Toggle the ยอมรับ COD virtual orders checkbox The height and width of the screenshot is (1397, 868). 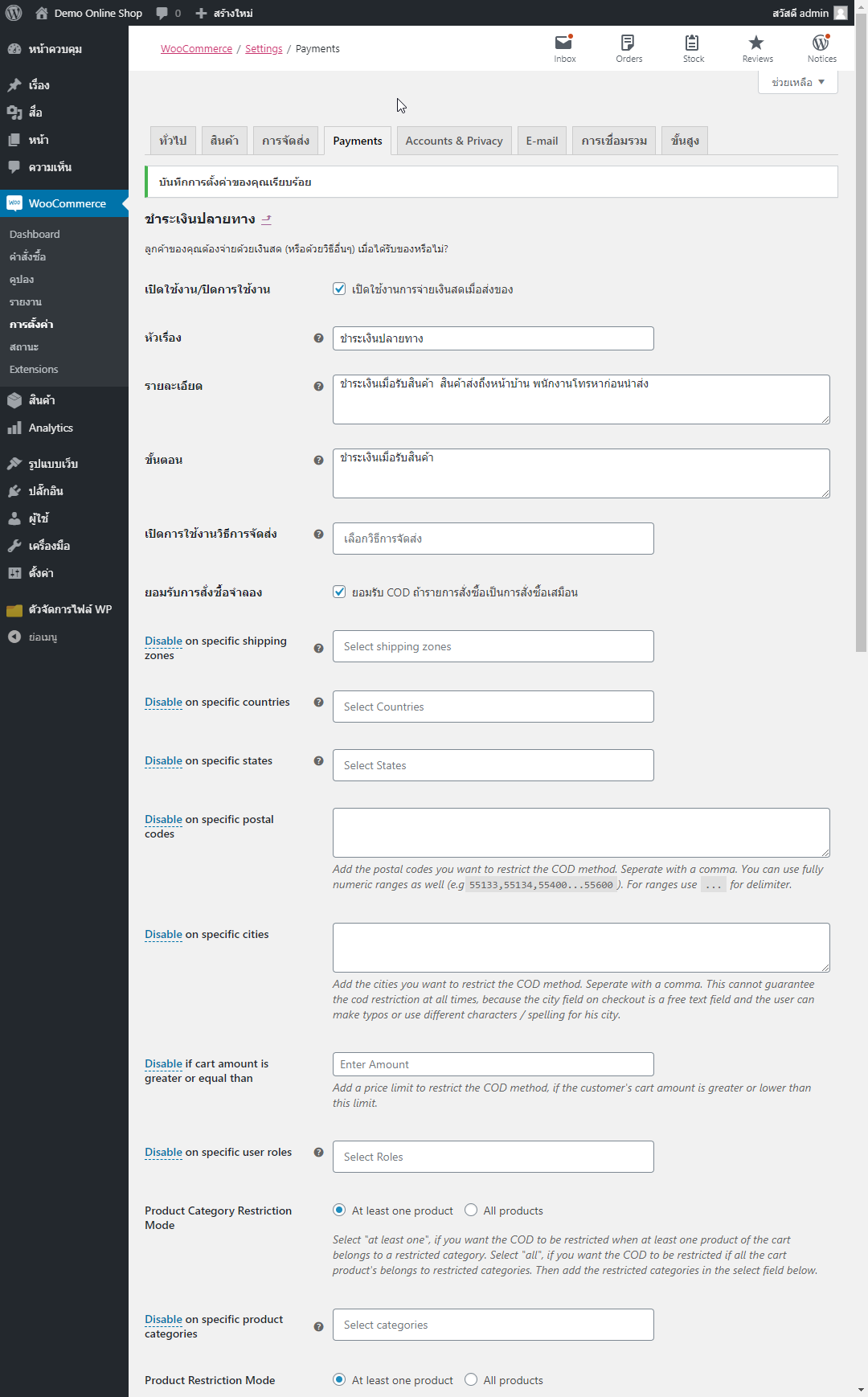coord(339,592)
